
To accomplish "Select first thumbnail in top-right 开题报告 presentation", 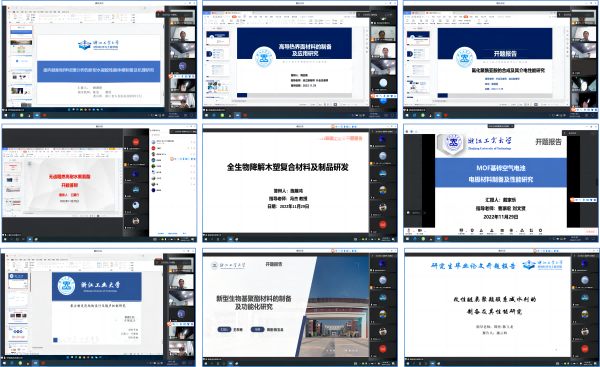I will click(x=418, y=38).
